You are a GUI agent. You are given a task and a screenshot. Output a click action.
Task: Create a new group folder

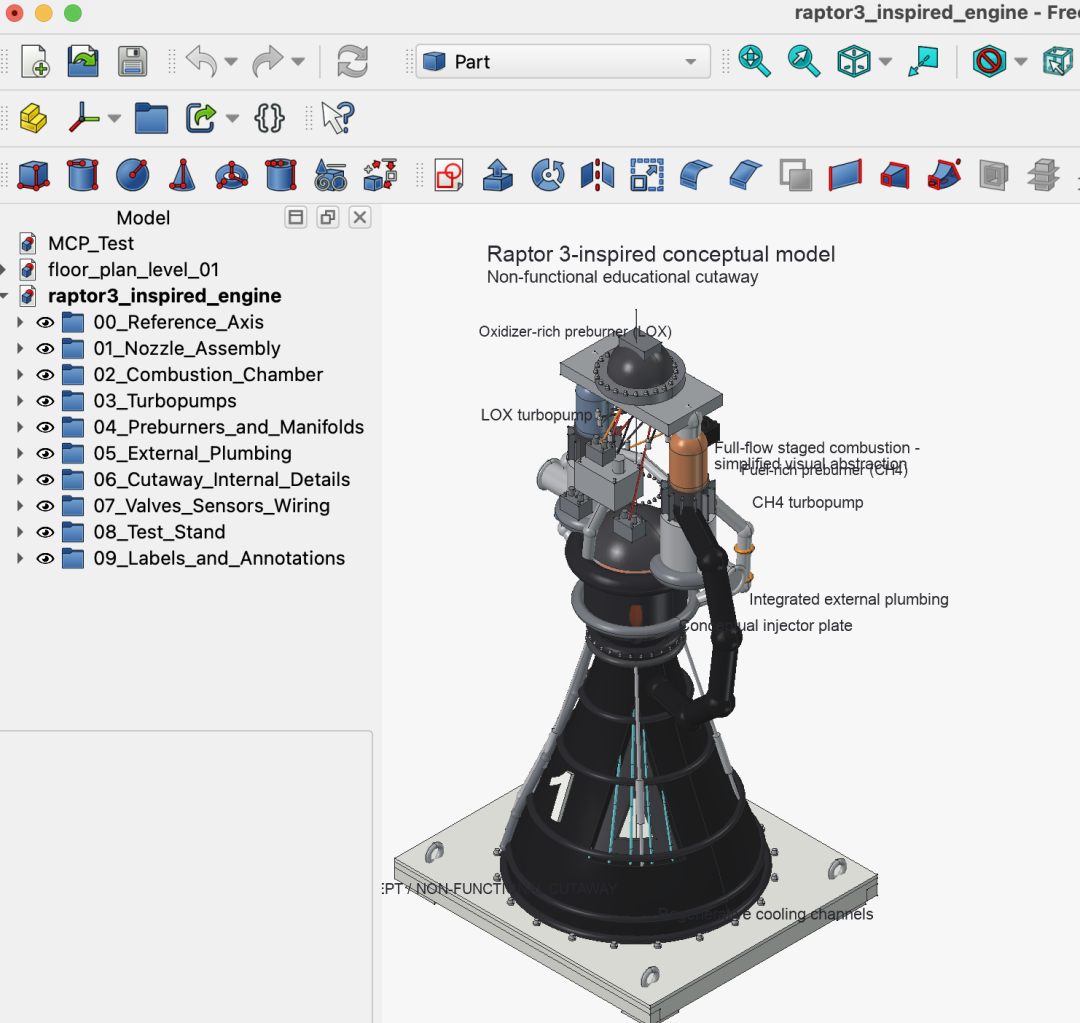(152, 118)
